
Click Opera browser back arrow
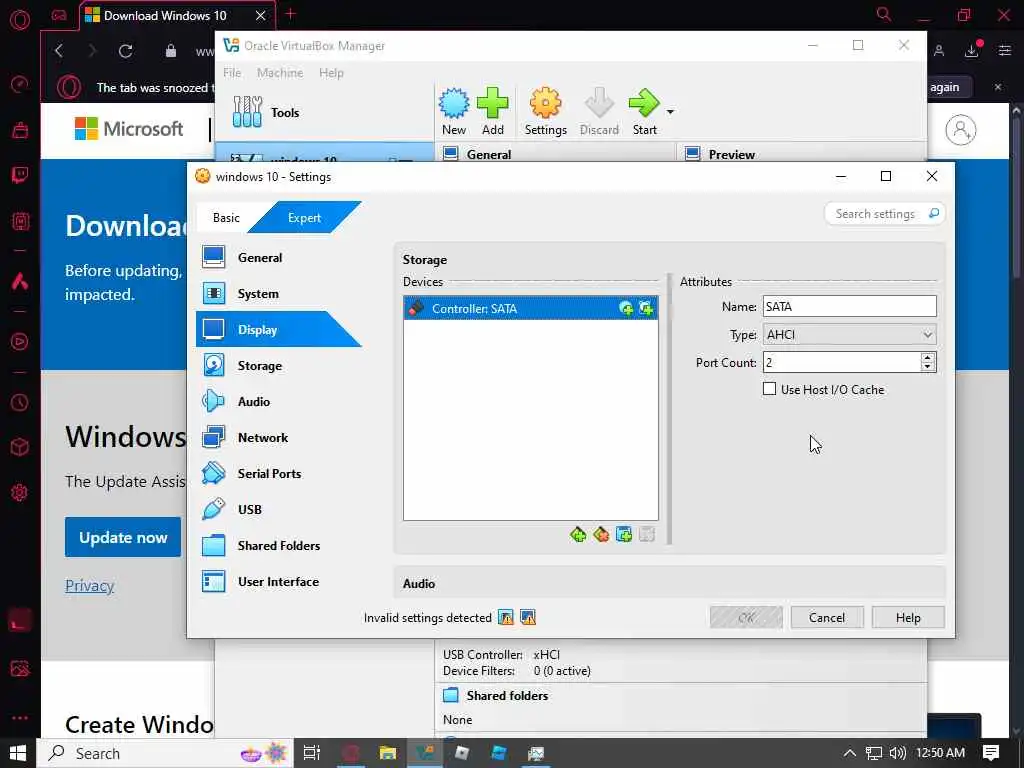(x=59, y=51)
